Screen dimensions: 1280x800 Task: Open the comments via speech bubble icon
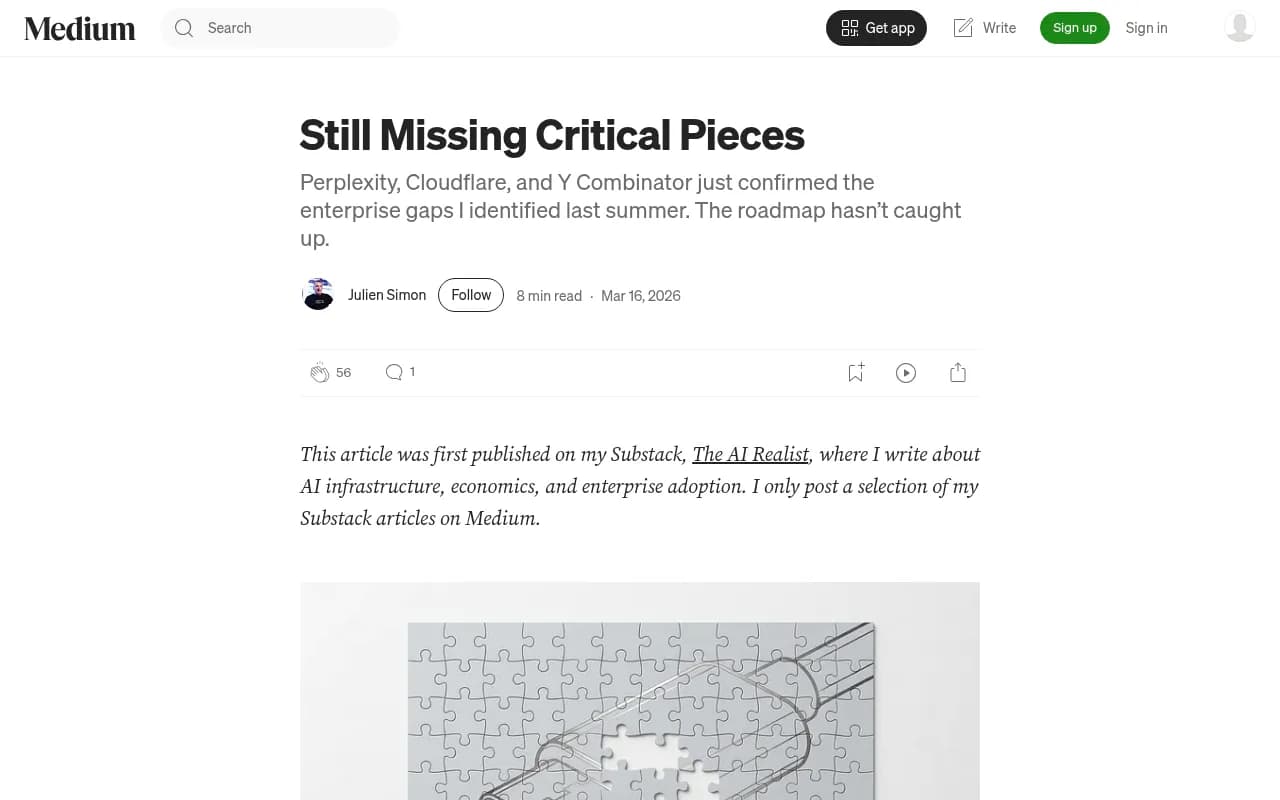point(394,372)
